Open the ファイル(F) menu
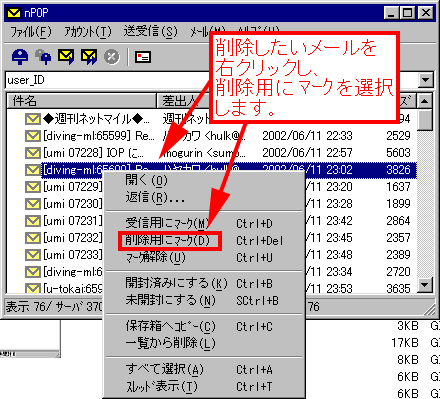Screen dimensions: 440x399 pos(31,32)
